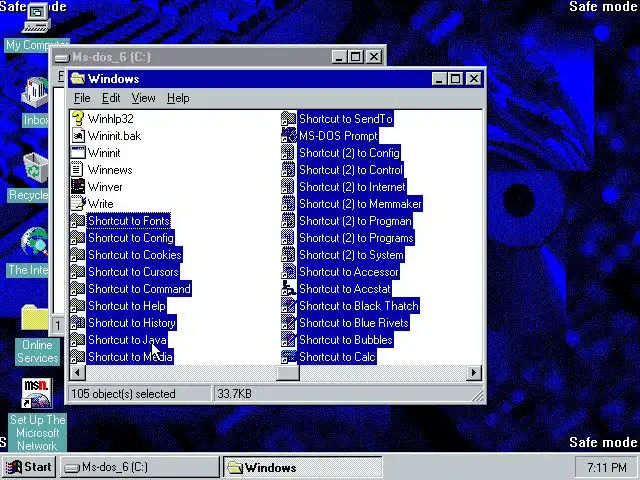This screenshot has height=480, width=640.
Task: Select the Shortcut to History icon
Action: click(78, 323)
